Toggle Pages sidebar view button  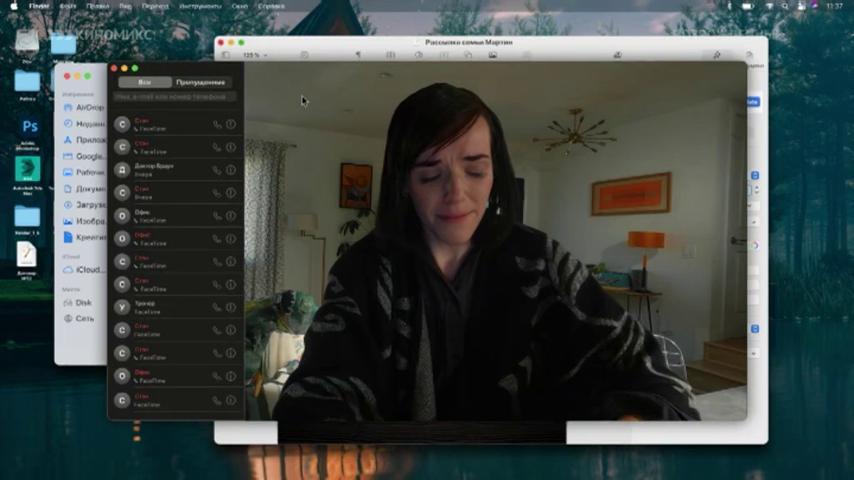click(226, 55)
